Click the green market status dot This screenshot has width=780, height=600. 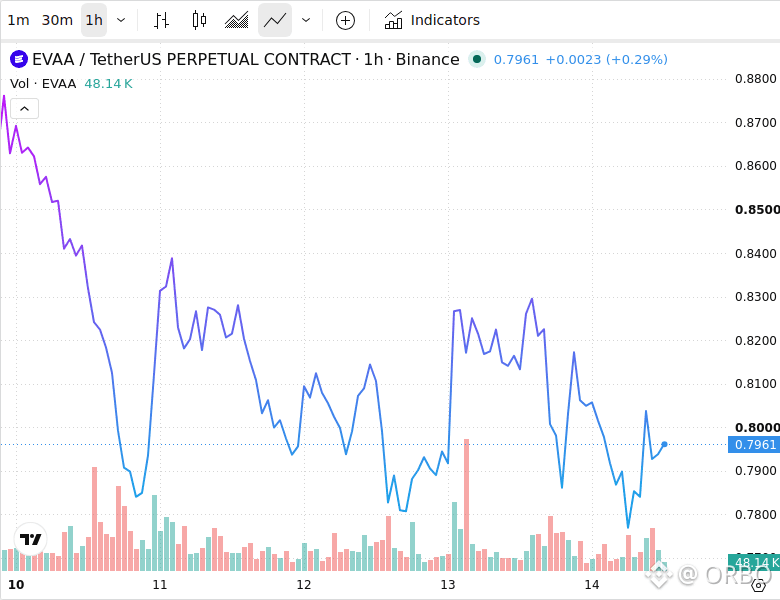pos(477,60)
